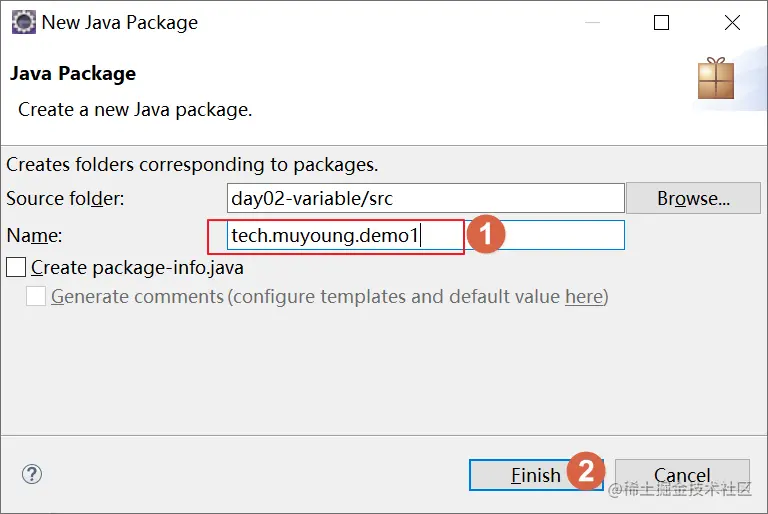Viewport: 768px width, 514px height.
Task: Click the Eclipse icon in the title bar
Action: click(x=23, y=22)
